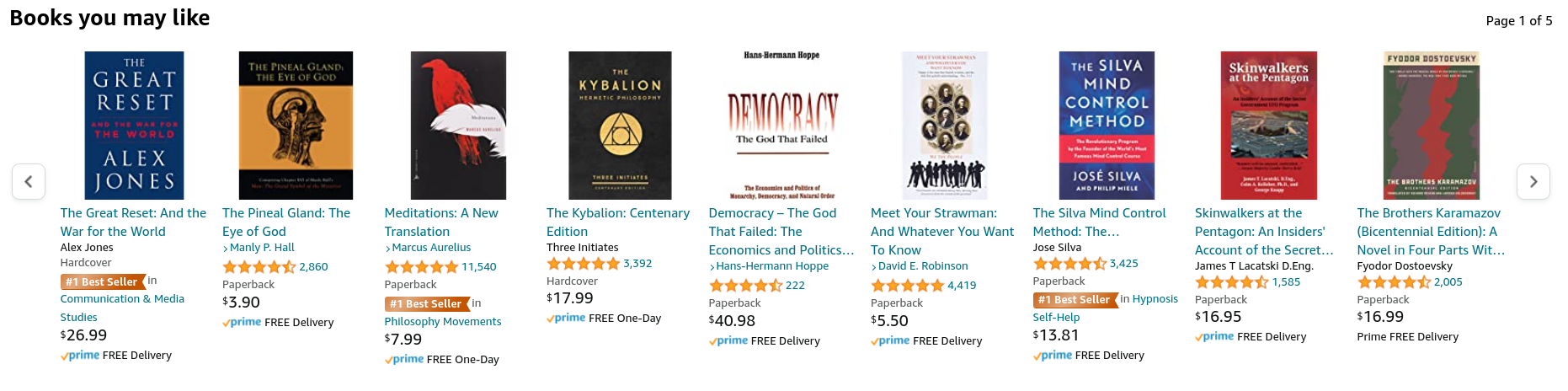The height and width of the screenshot is (391, 1568).
Task: Open Communication & Media Studies category
Action: pyautogui.click(x=122, y=299)
